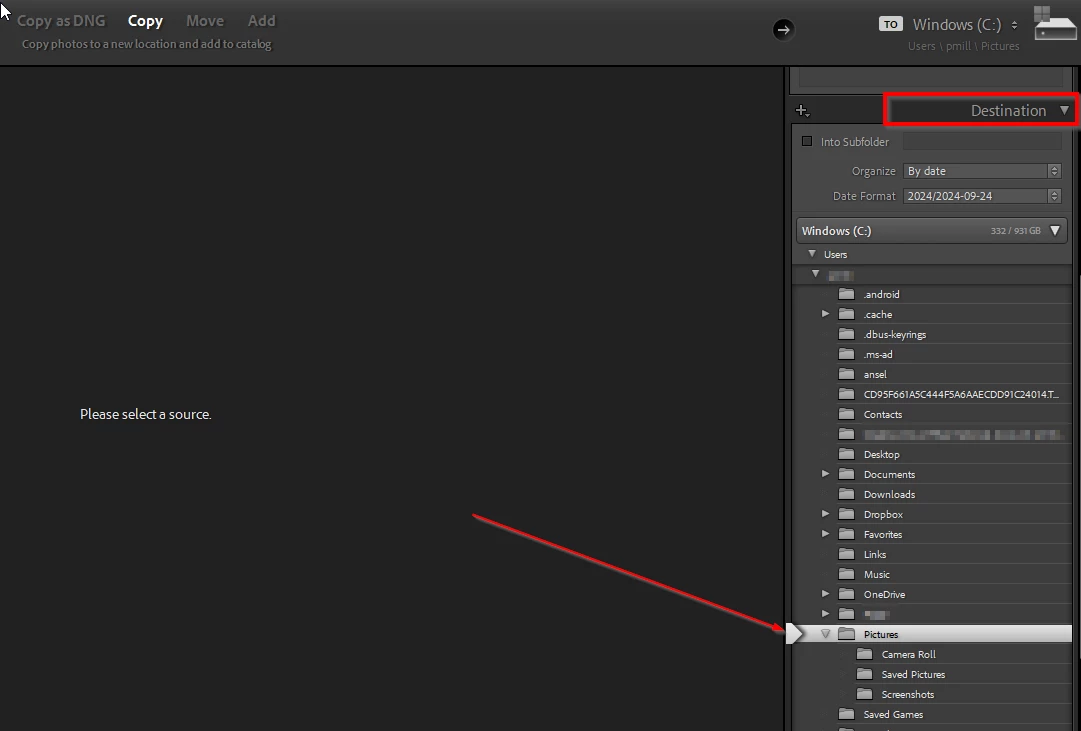This screenshot has width=1081, height=731.
Task: Open the Date Format dropdown
Action: tap(982, 196)
